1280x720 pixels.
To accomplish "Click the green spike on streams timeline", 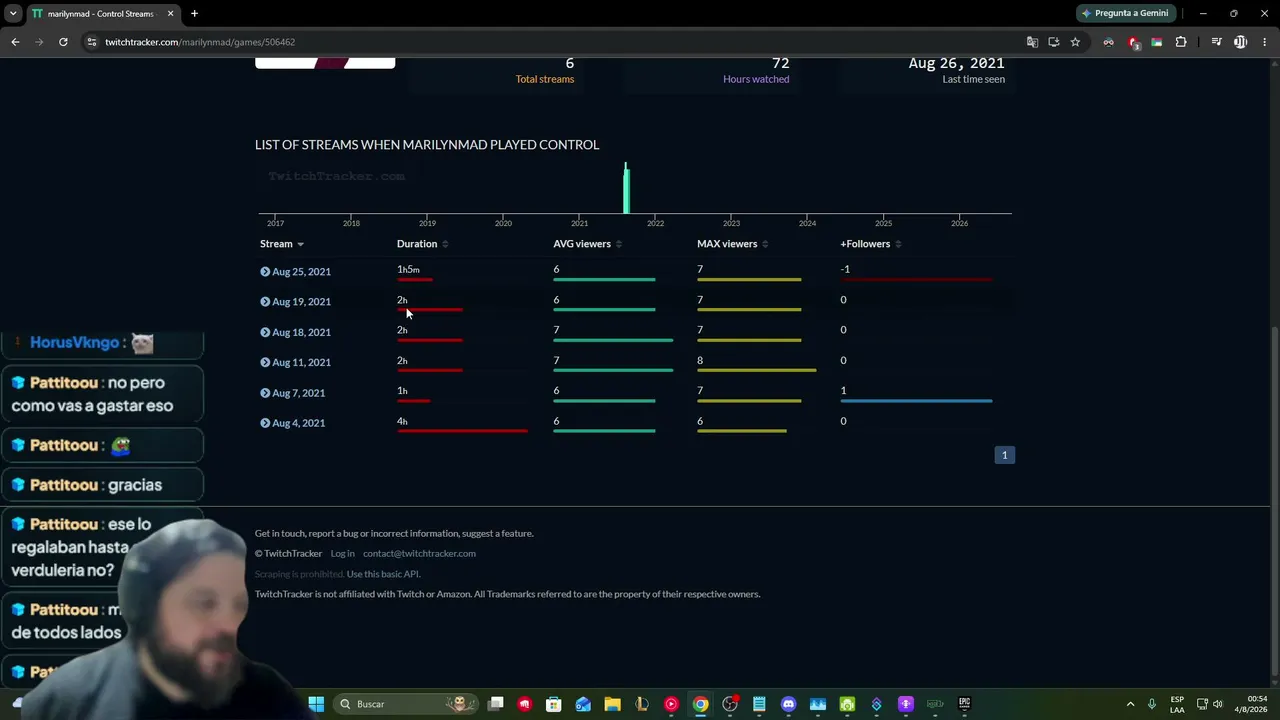I will (626, 188).
